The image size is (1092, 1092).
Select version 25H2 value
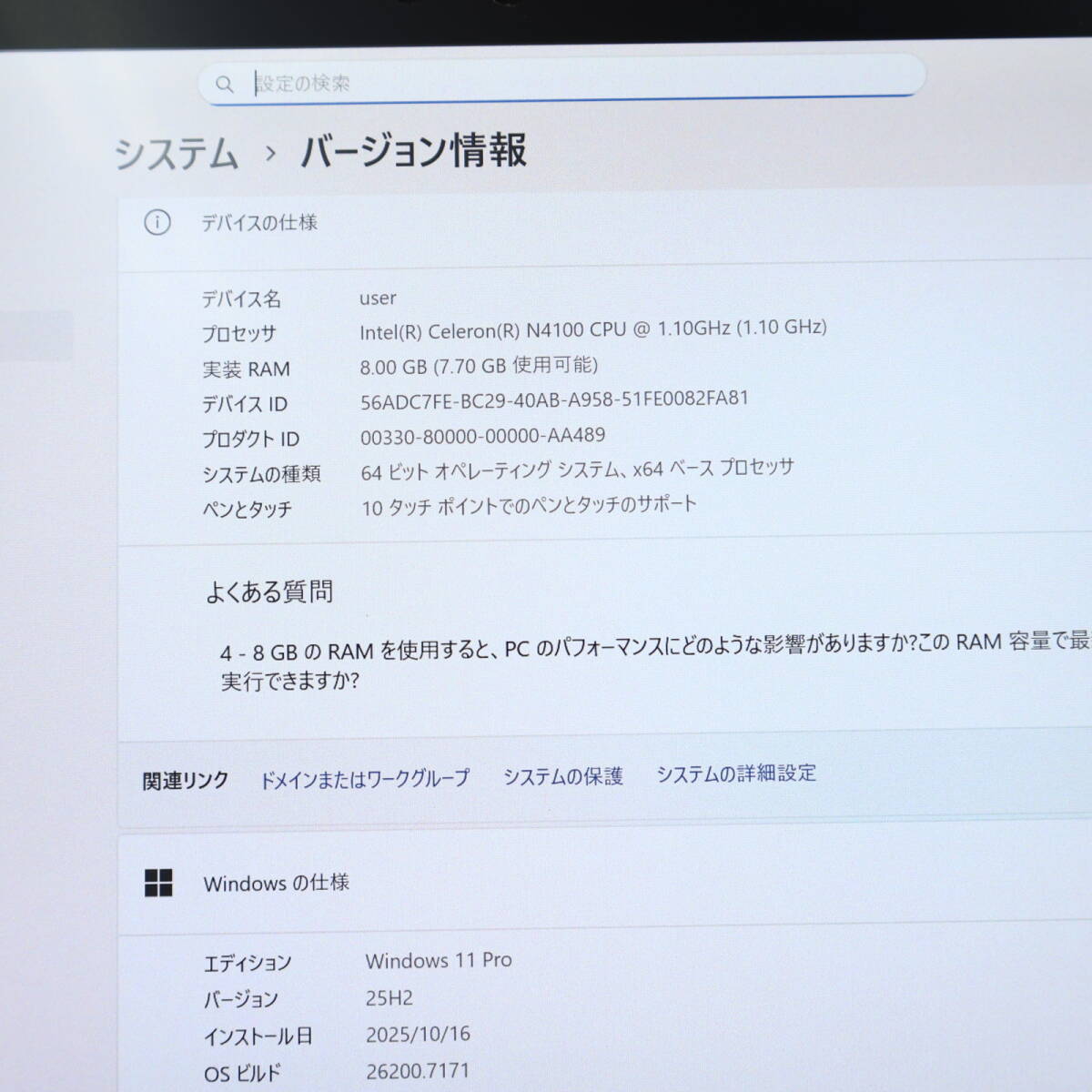coord(389,998)
